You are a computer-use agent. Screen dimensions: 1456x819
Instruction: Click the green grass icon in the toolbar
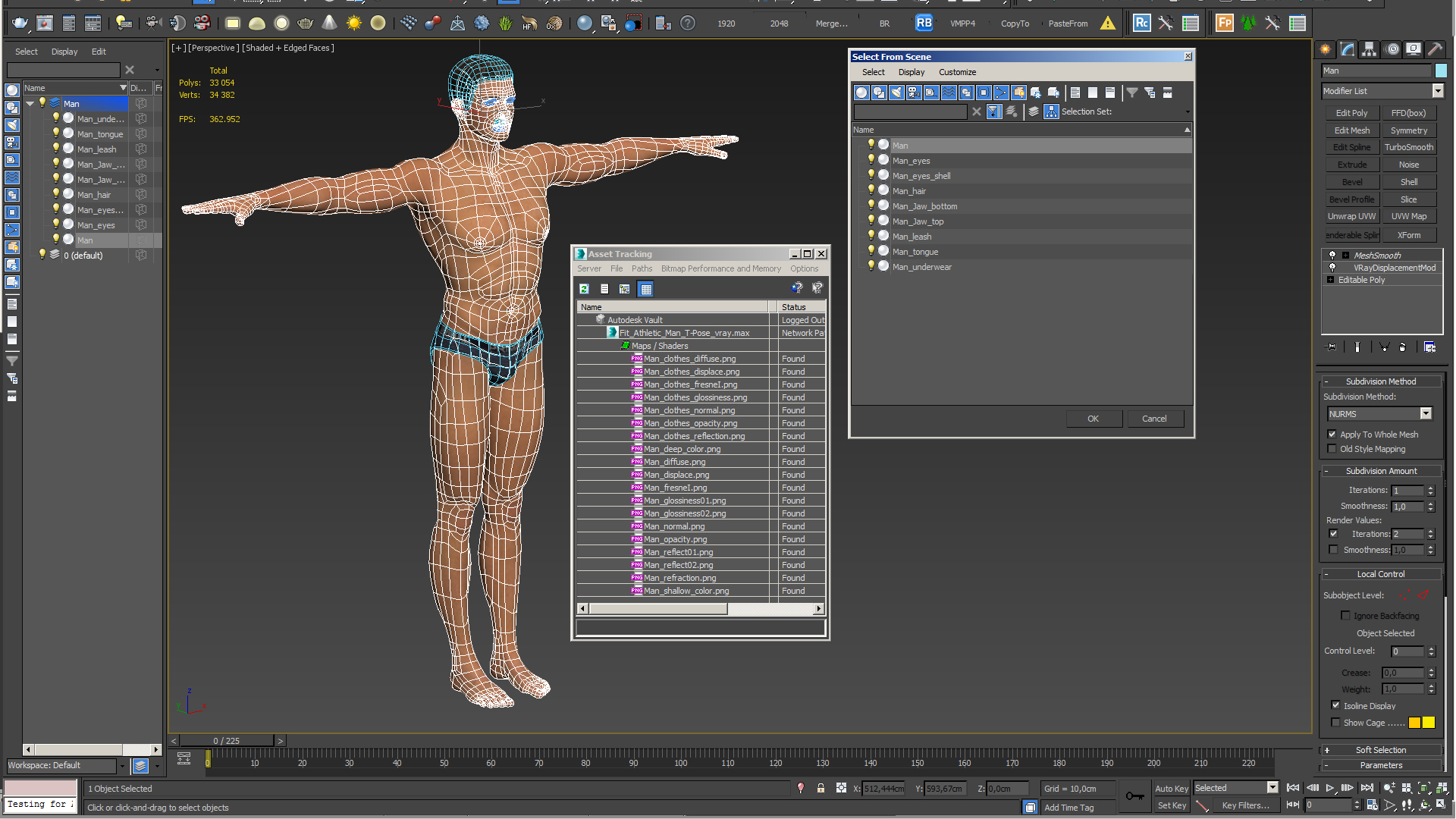(505, 24)
